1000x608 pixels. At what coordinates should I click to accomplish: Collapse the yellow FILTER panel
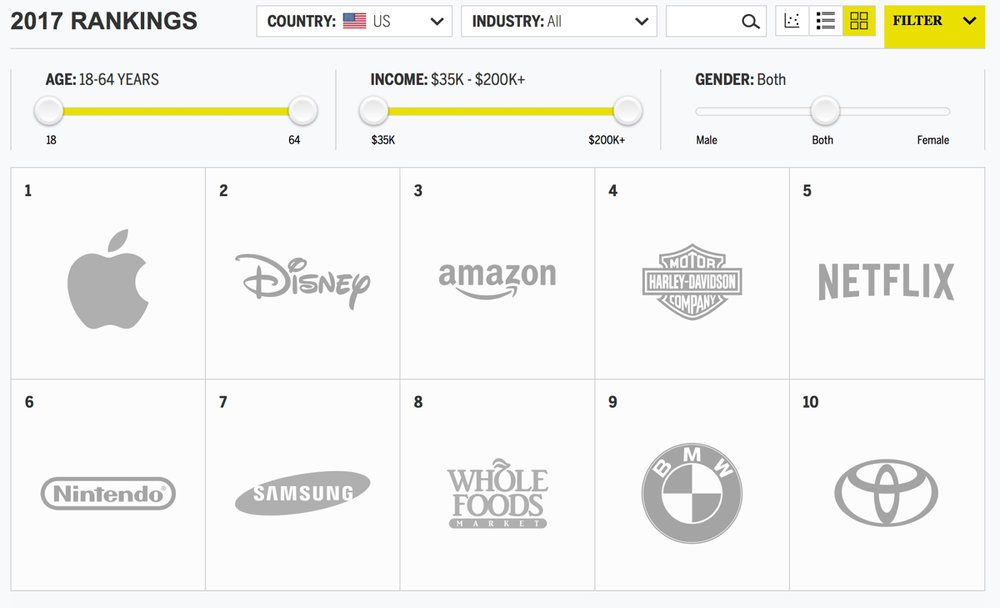click(x=934, y=24)
